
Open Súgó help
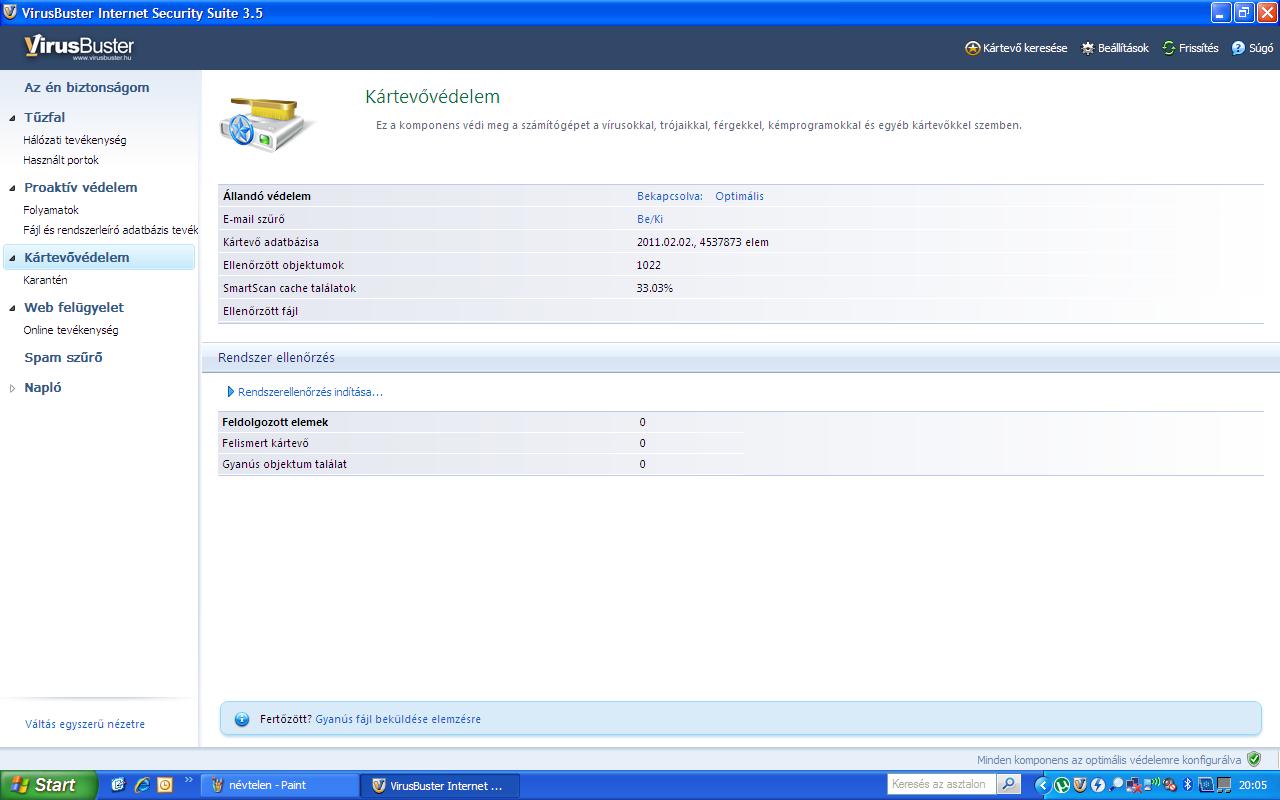click(1252, 48)
